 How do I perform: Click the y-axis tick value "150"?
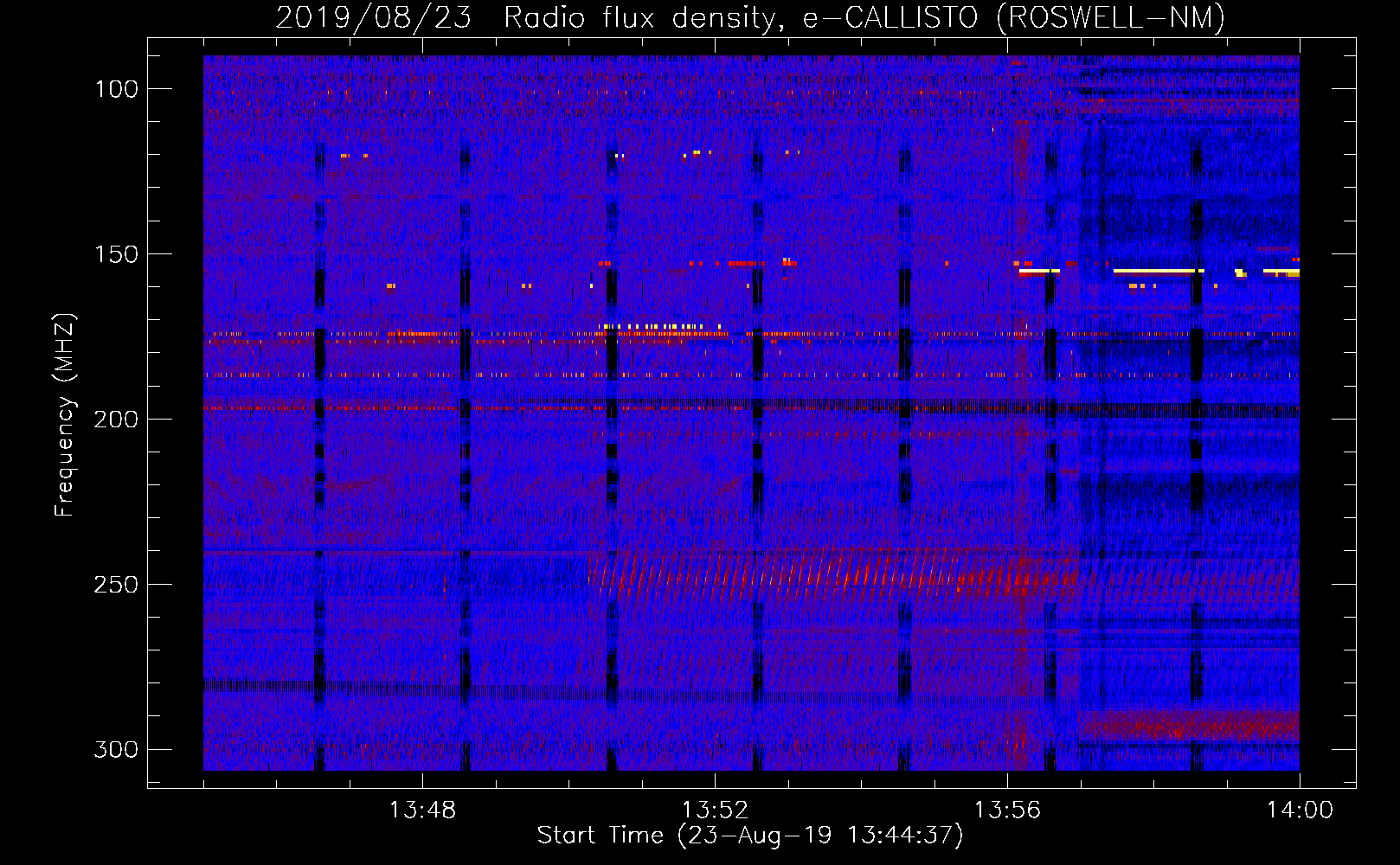[117, 254]
